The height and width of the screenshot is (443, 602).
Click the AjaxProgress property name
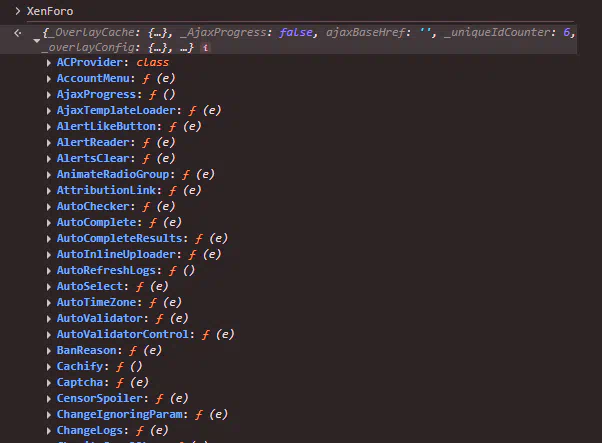[96, 94]
